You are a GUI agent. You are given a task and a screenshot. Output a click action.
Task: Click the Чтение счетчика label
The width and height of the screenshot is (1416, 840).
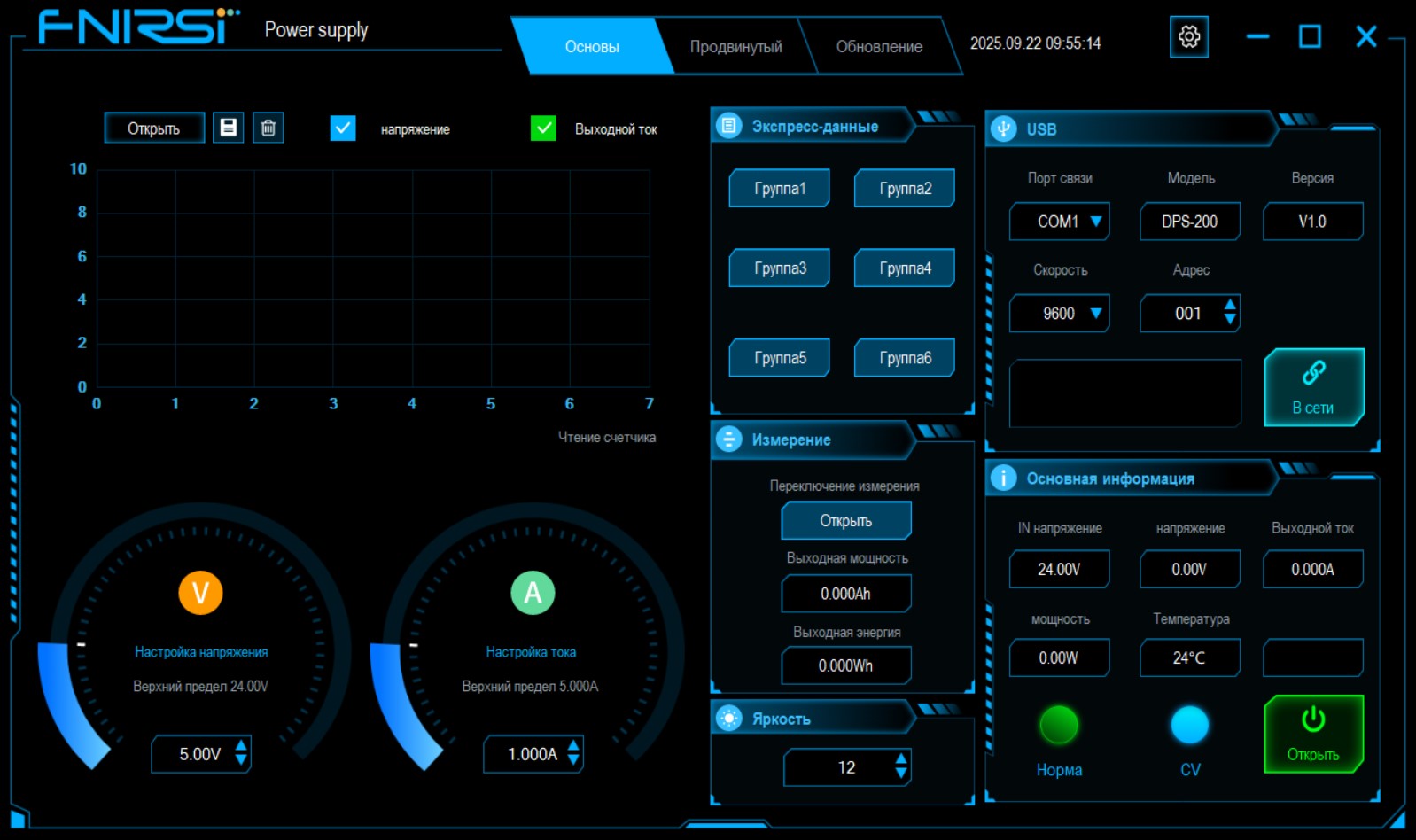point(607,437)
